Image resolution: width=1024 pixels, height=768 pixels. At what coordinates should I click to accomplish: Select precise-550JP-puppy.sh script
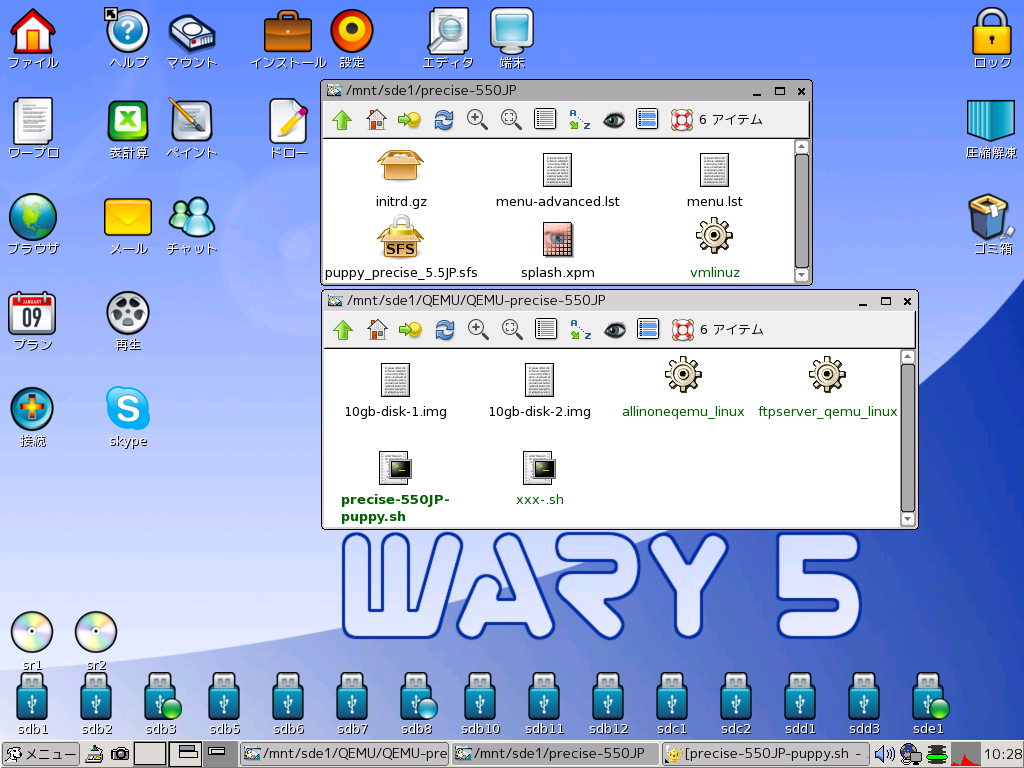coord(395,487)
